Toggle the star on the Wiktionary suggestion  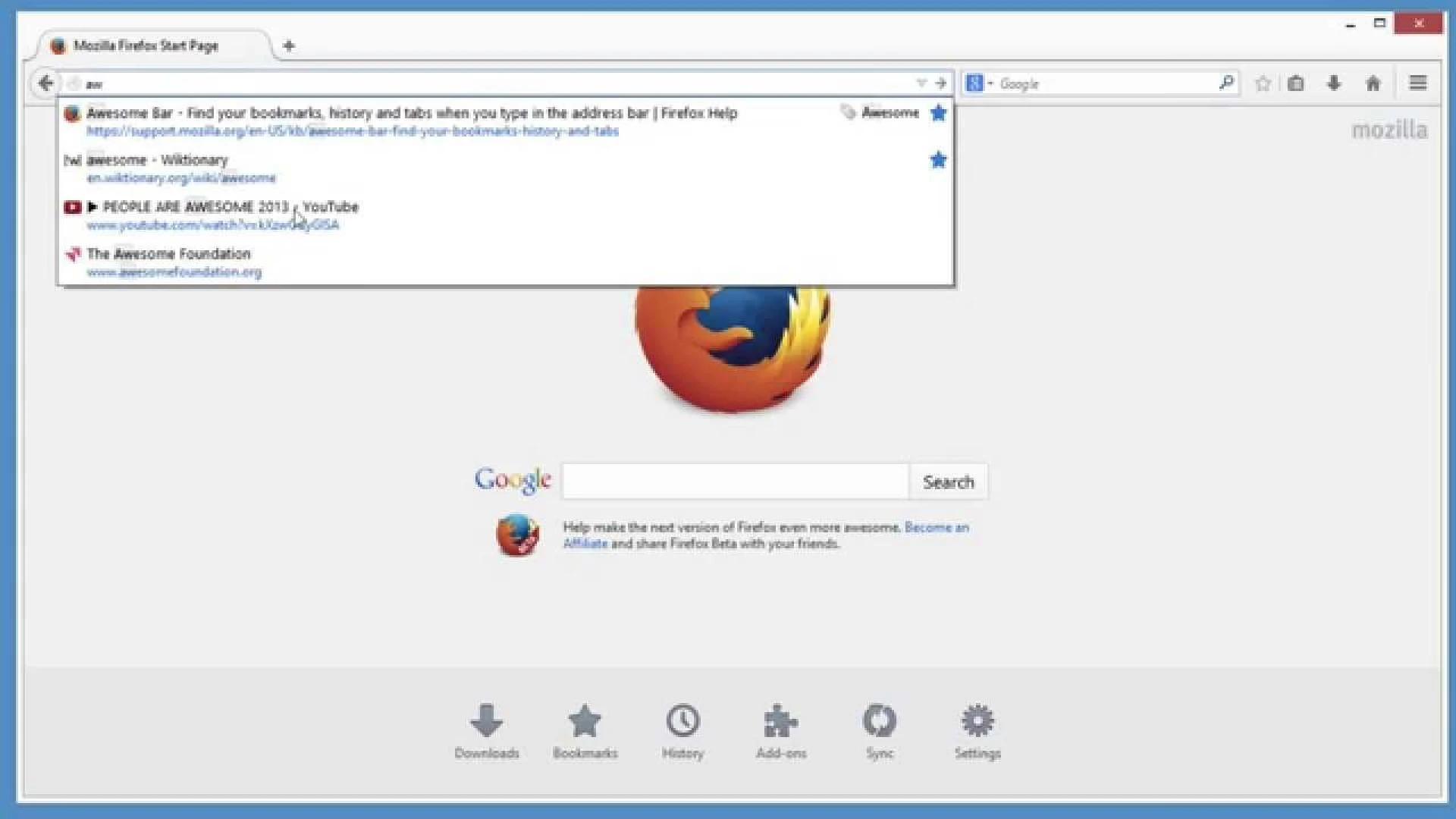[x=938, y=160]
